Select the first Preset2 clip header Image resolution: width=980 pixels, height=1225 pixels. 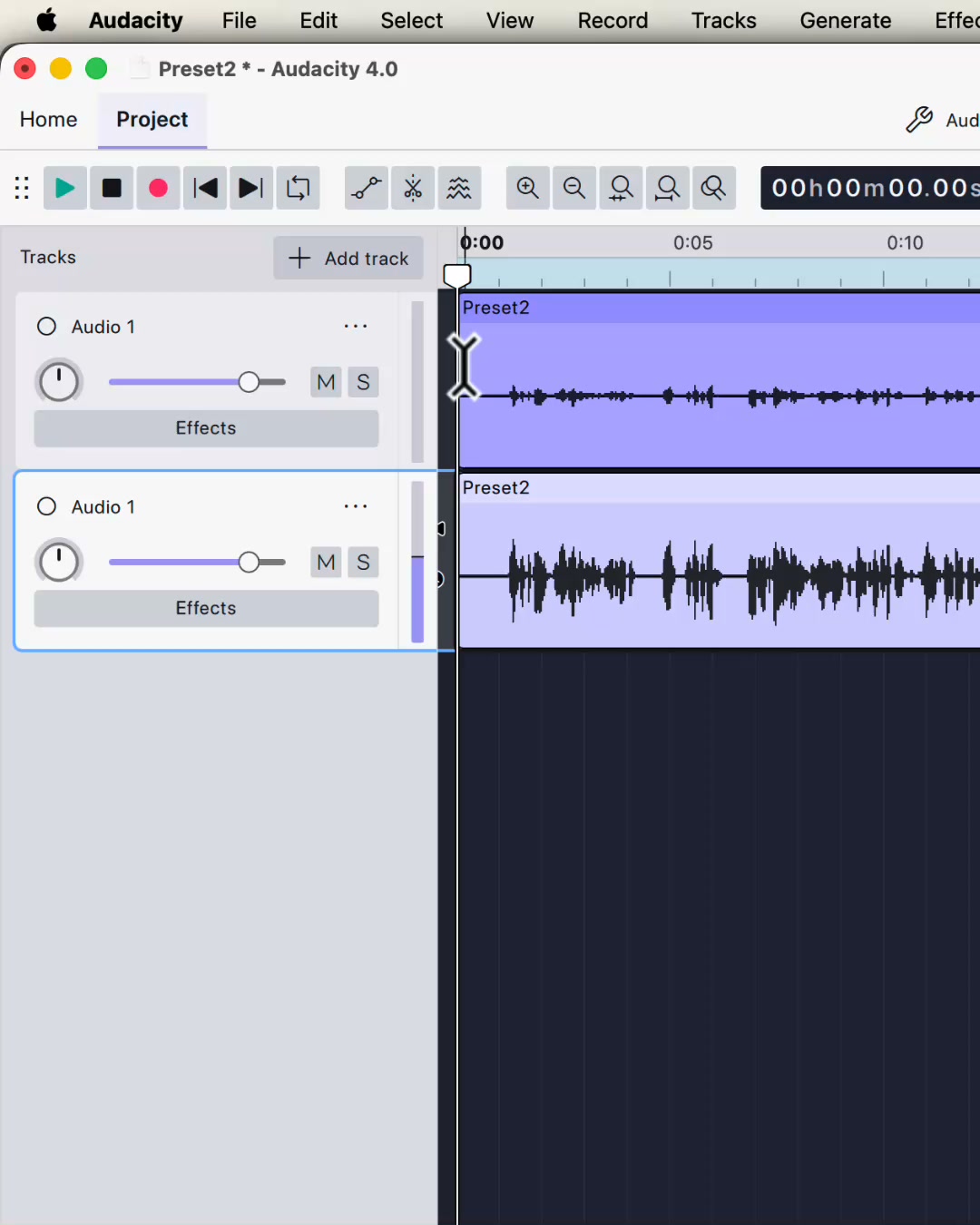(x=720, y=308)
